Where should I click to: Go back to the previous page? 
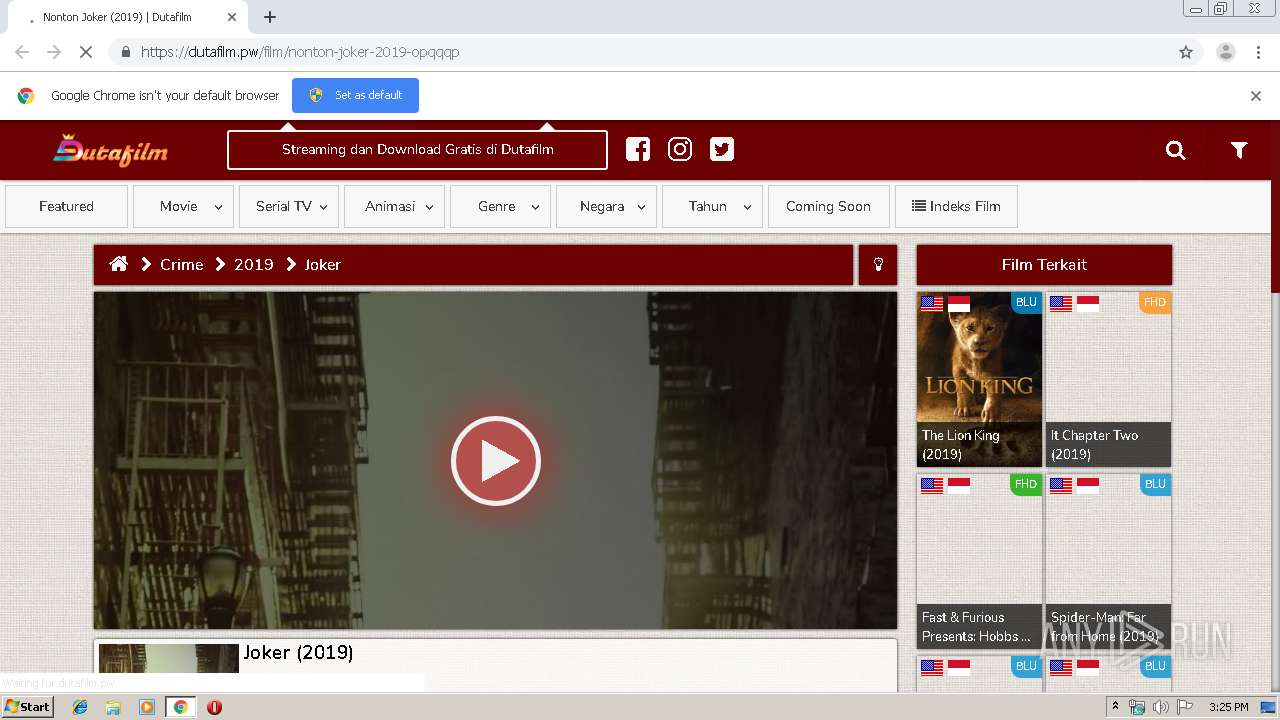pos(22,52)
